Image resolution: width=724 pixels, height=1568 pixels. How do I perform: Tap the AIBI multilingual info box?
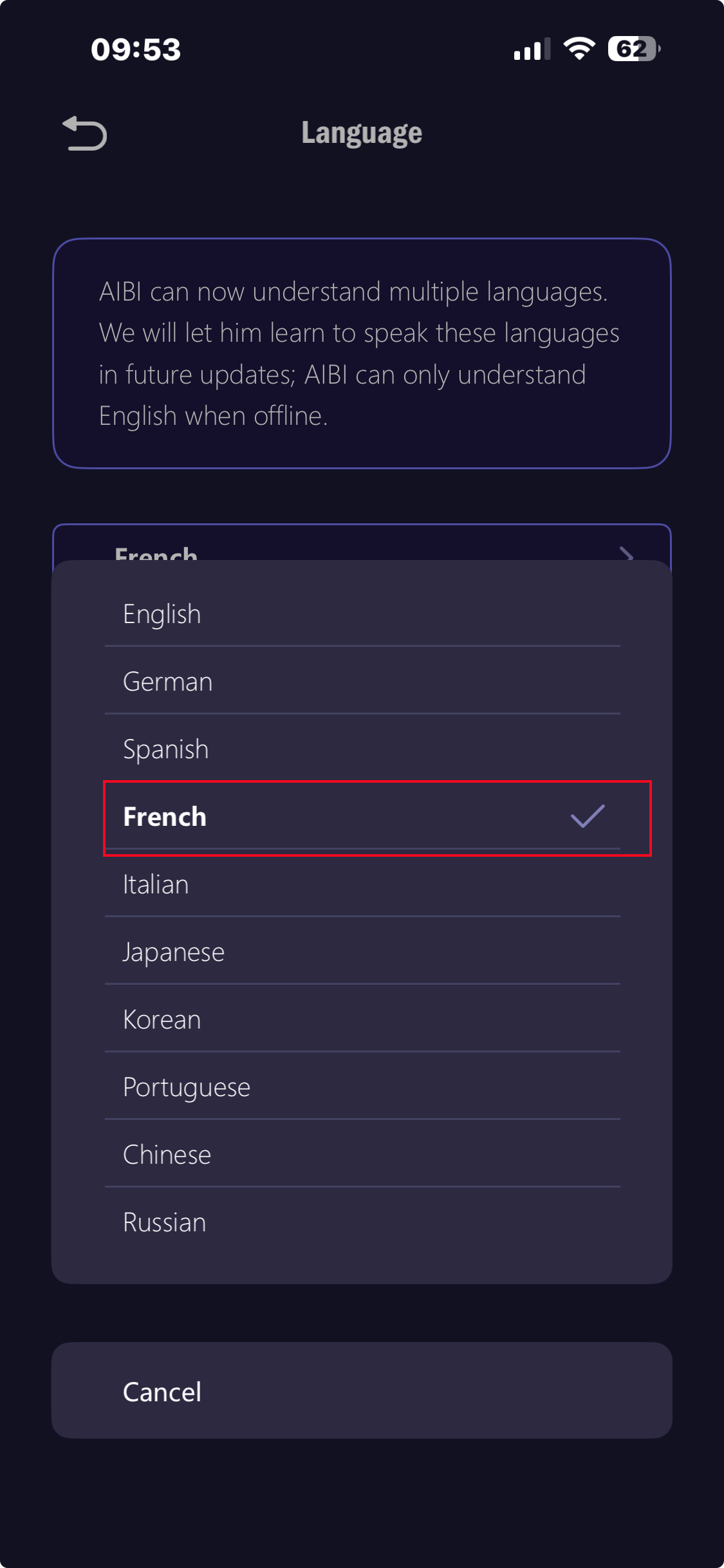point(362,353)
